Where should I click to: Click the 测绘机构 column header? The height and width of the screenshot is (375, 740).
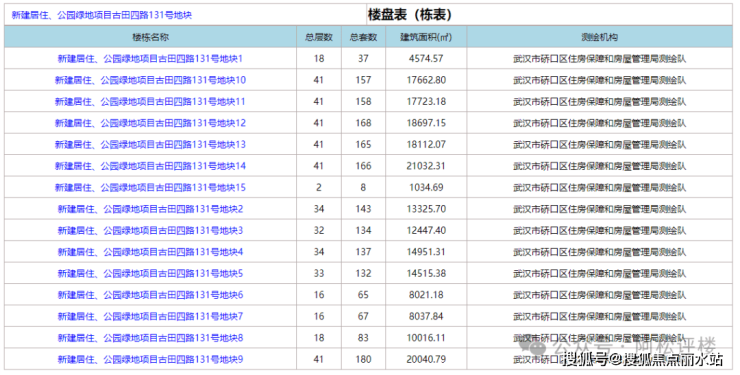(x=599, y=37)
